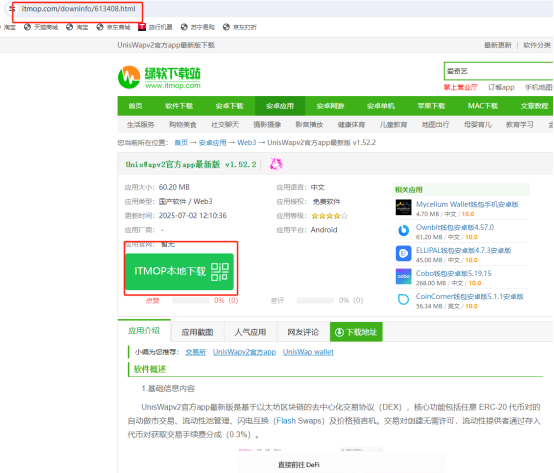Open the 苹果下载 navigation item
This screenshot has height=473, width=554.
point(431,106)
